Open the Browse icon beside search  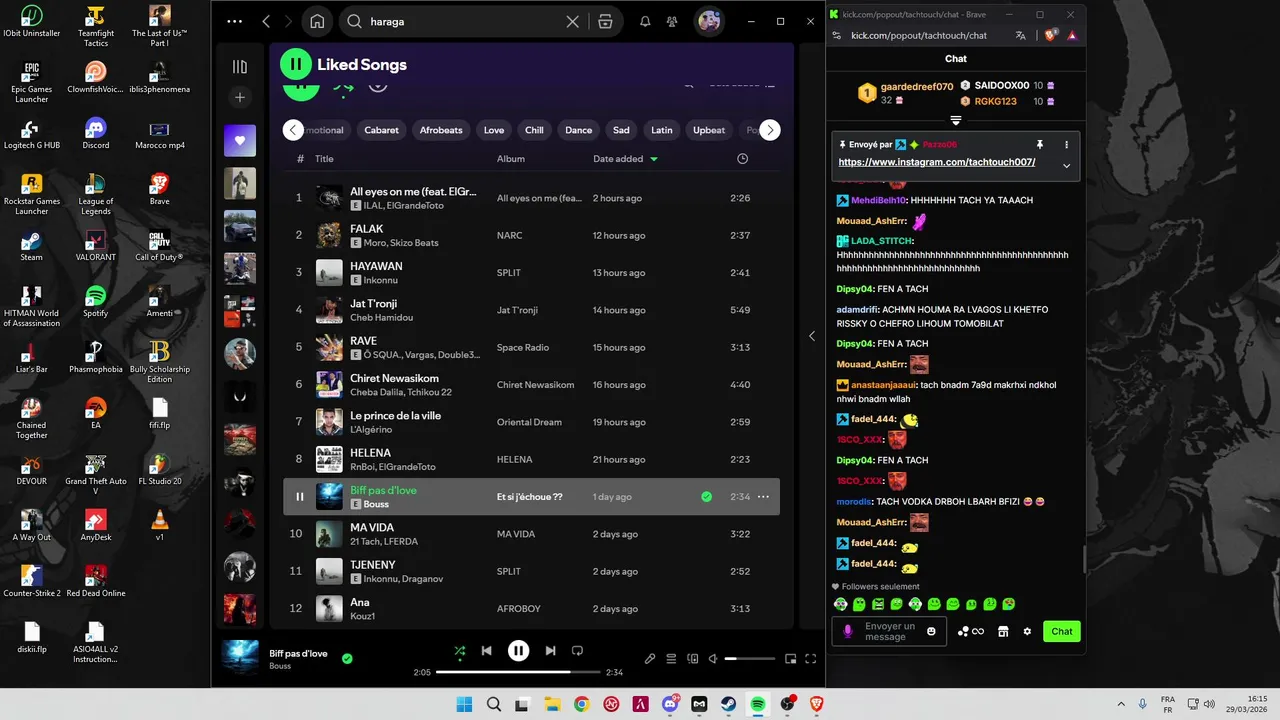click(605, 21)
